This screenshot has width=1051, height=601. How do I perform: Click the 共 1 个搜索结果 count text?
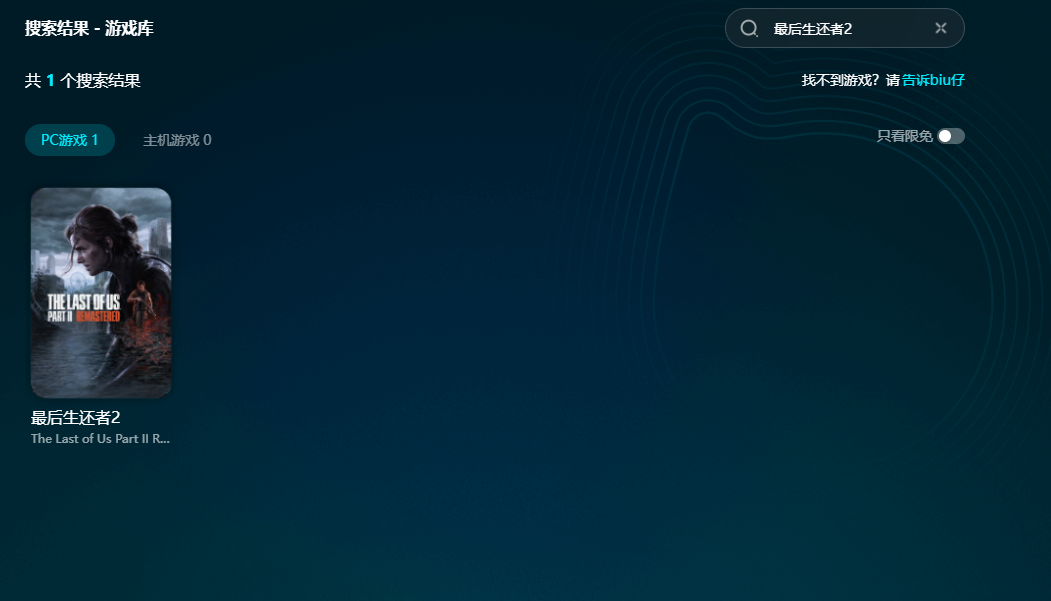click(83, 81)
